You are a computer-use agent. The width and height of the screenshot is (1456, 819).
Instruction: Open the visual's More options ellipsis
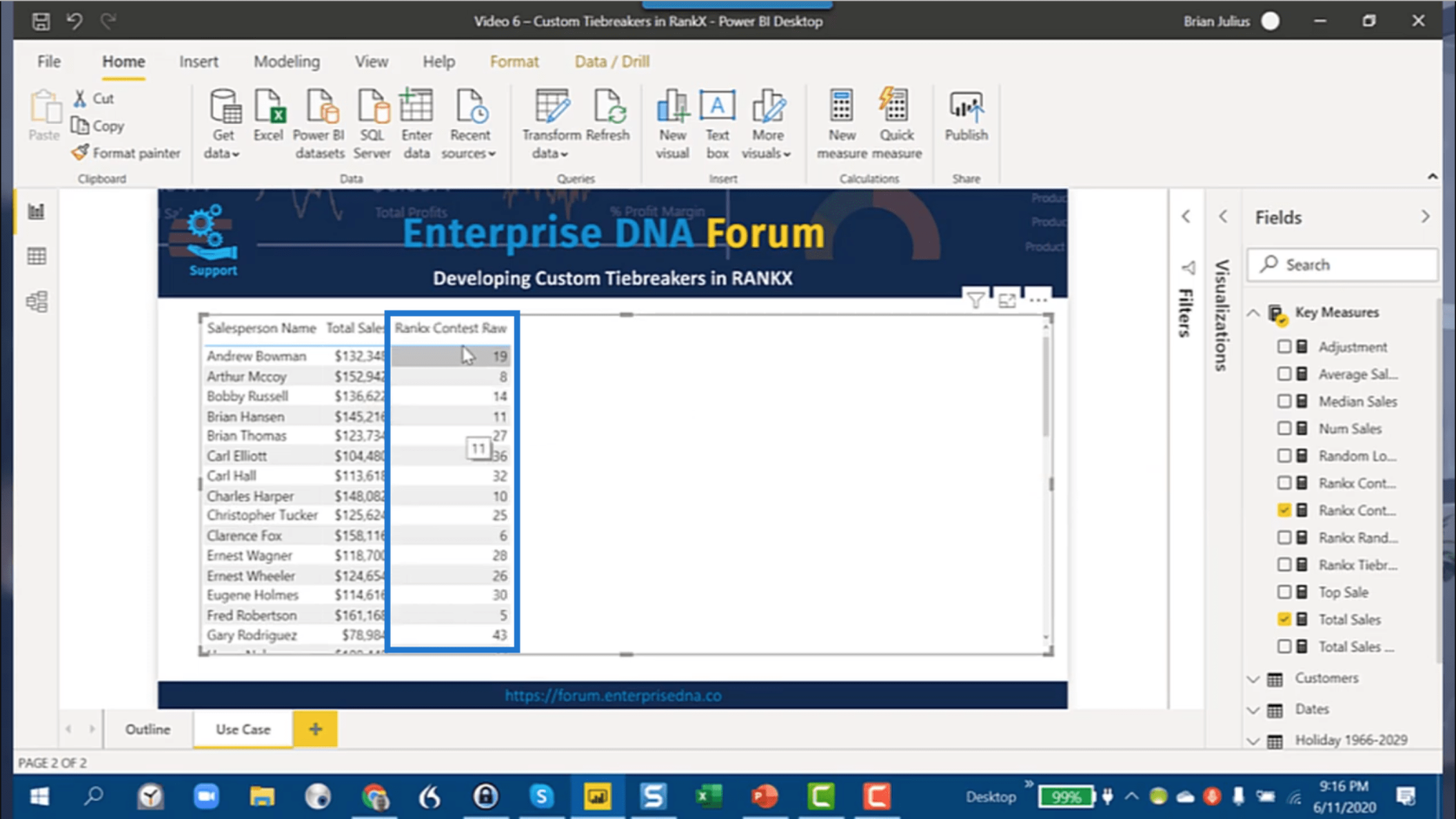point(1037,301)
